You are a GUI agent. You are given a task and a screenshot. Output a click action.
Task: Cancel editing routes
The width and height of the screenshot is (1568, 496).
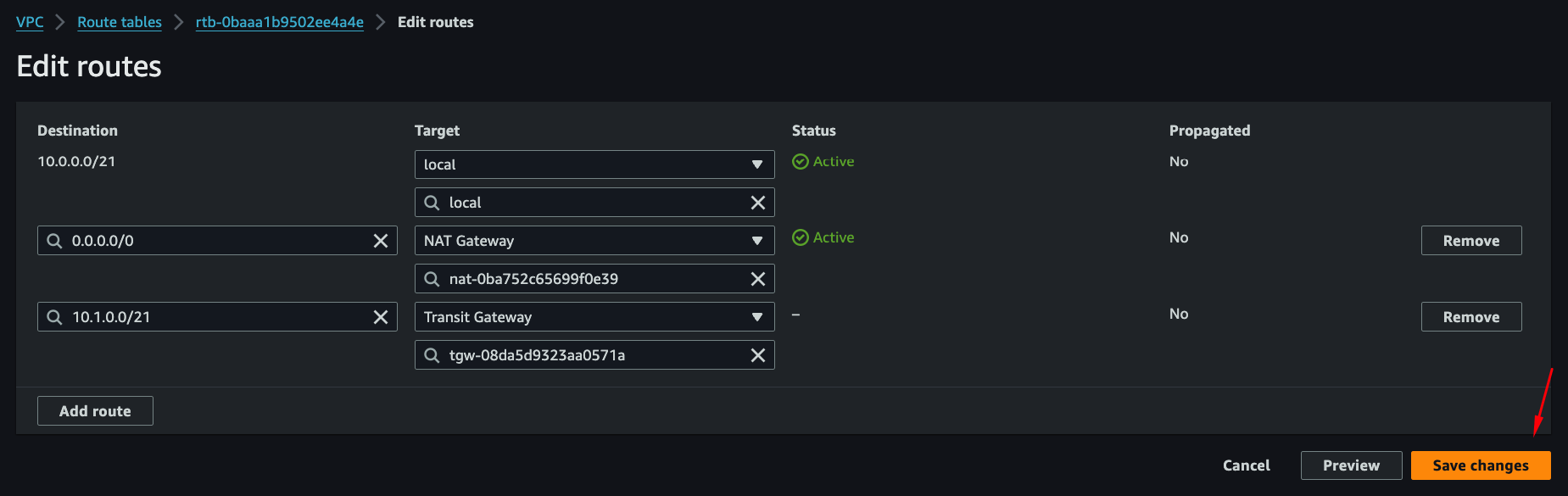(1246, 465)
